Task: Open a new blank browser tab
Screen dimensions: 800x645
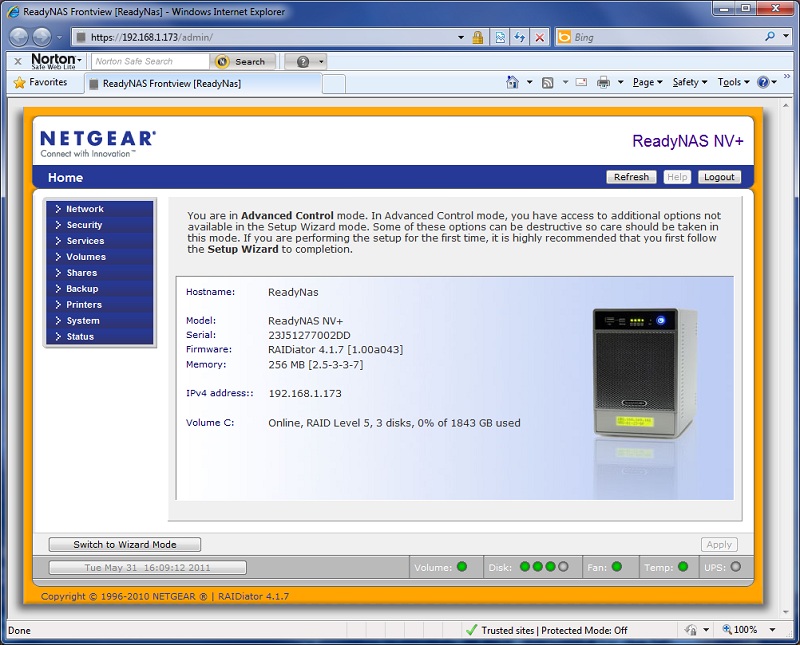Action: click(x=334, y=84)
